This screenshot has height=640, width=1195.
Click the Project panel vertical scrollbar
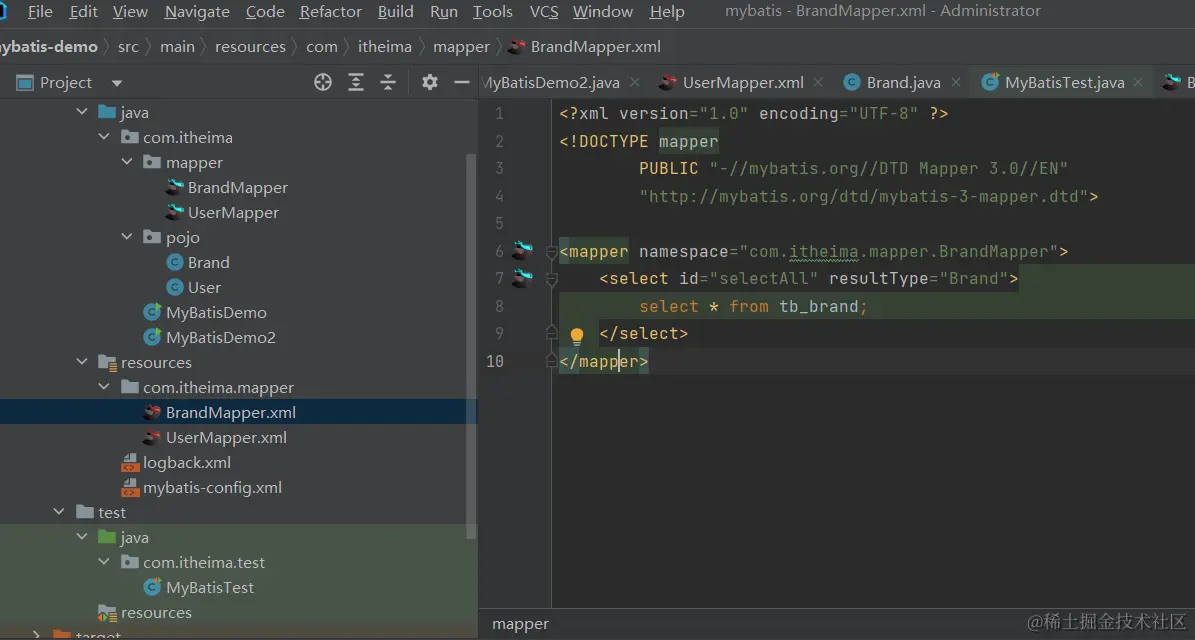472,347
